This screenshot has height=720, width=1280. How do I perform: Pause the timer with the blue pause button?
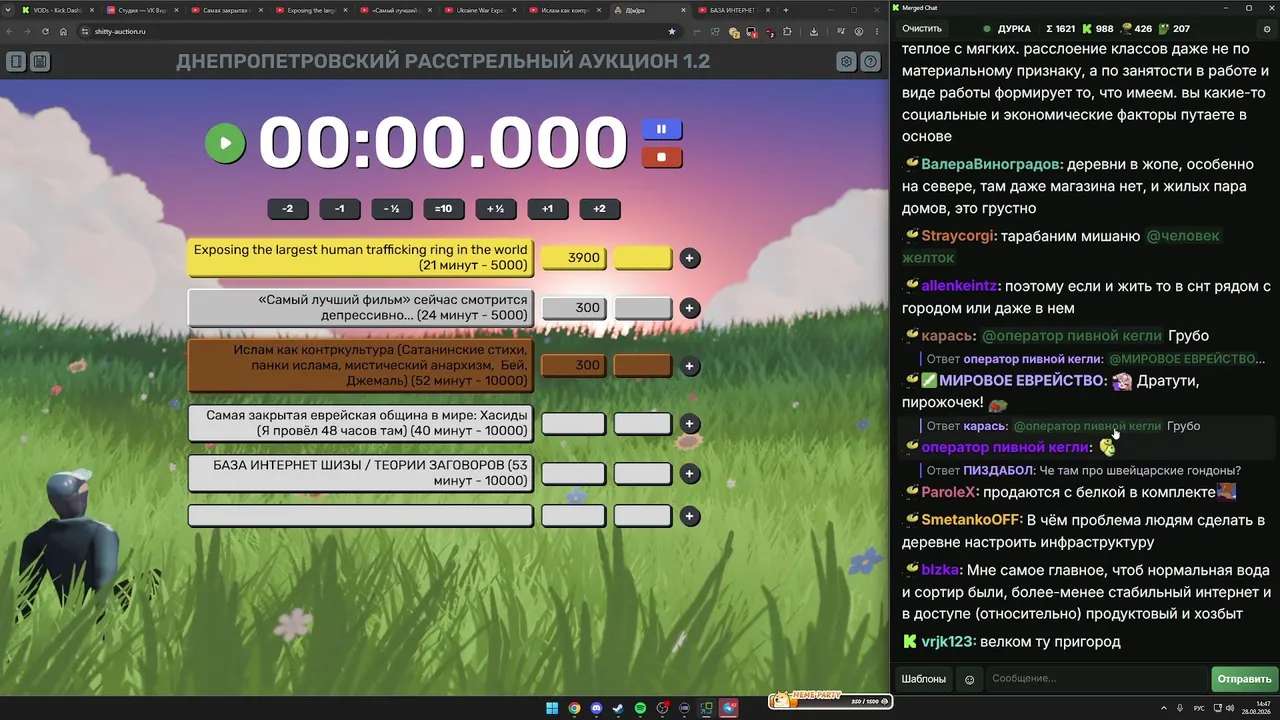click(x=662, y=130)
